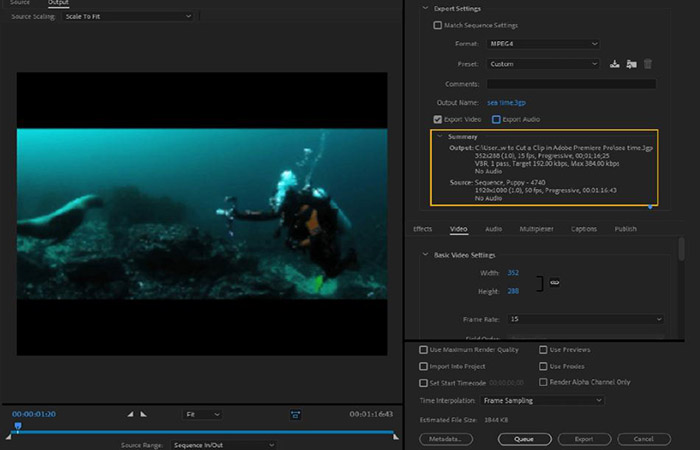This screenshot has width=700, height=450.
Task: Click the Save Preset icon
Action: coord(615,64)
